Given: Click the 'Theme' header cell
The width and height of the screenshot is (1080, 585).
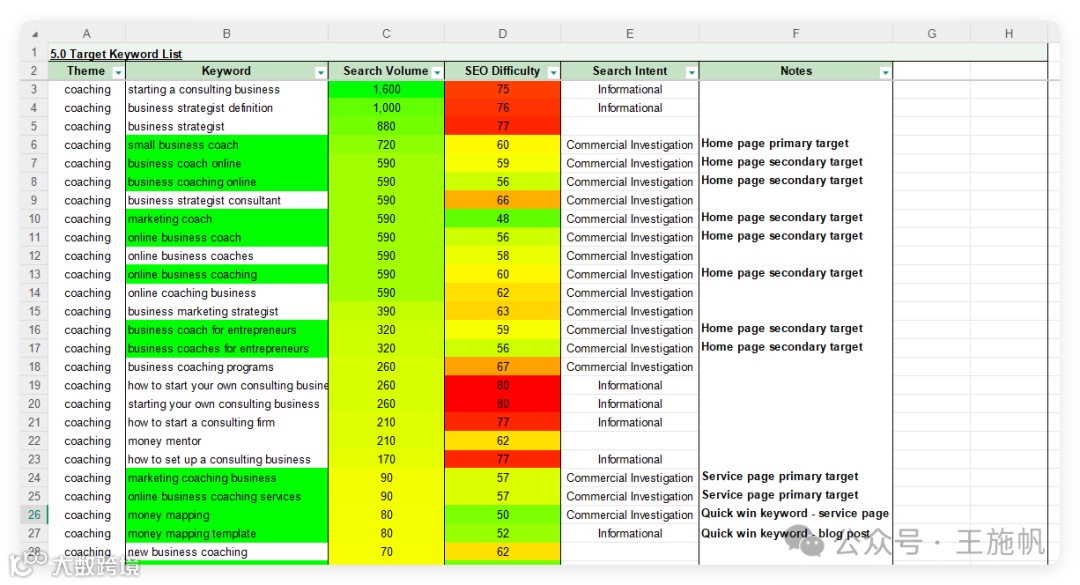Looking at the screenshot, I should (86, 71).
